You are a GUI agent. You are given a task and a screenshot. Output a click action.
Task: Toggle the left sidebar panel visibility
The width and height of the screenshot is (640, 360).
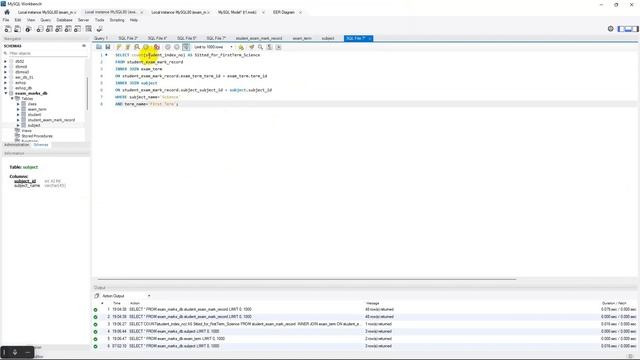click(x=621, y=29)
